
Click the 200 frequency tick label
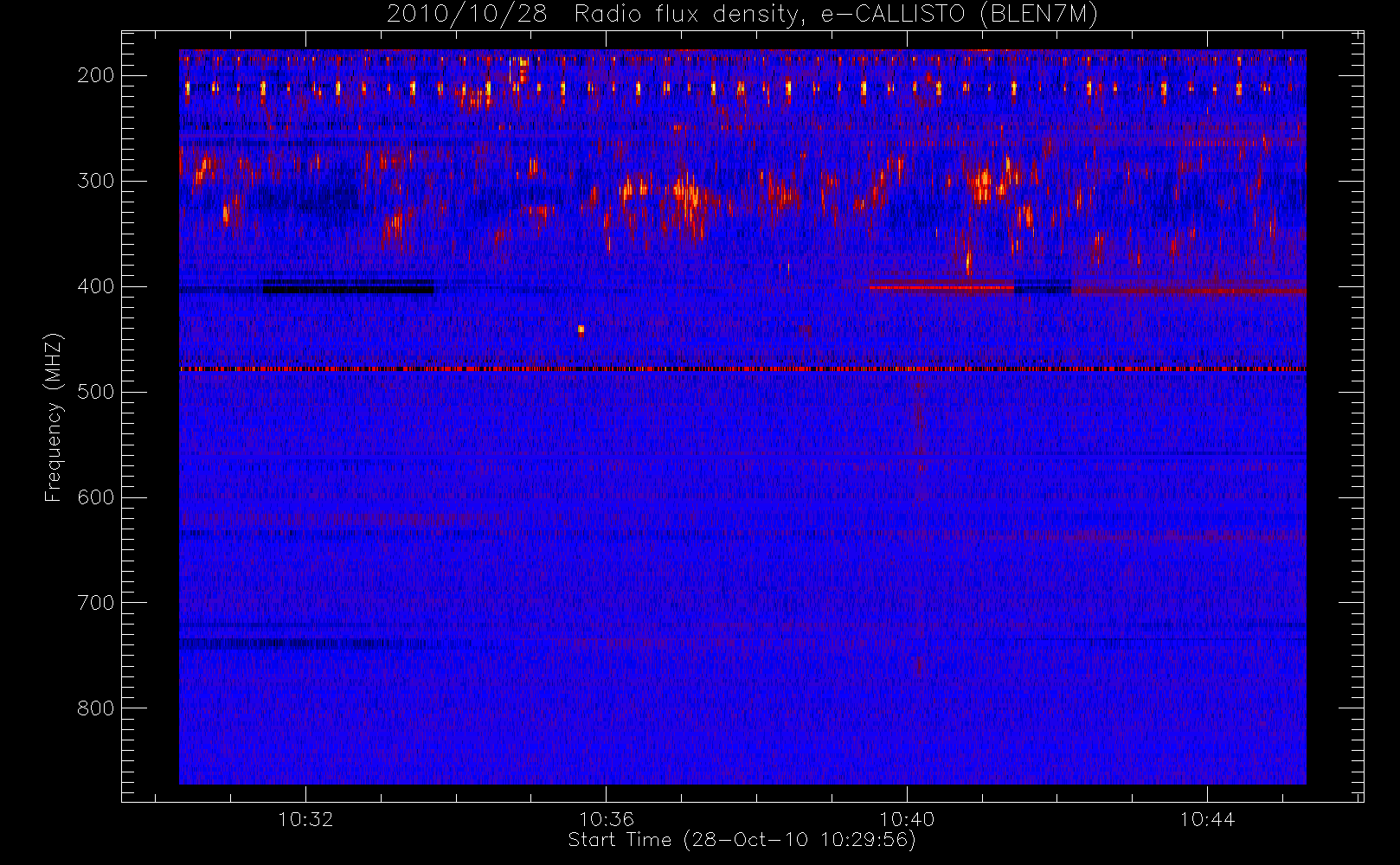(96, 75)
